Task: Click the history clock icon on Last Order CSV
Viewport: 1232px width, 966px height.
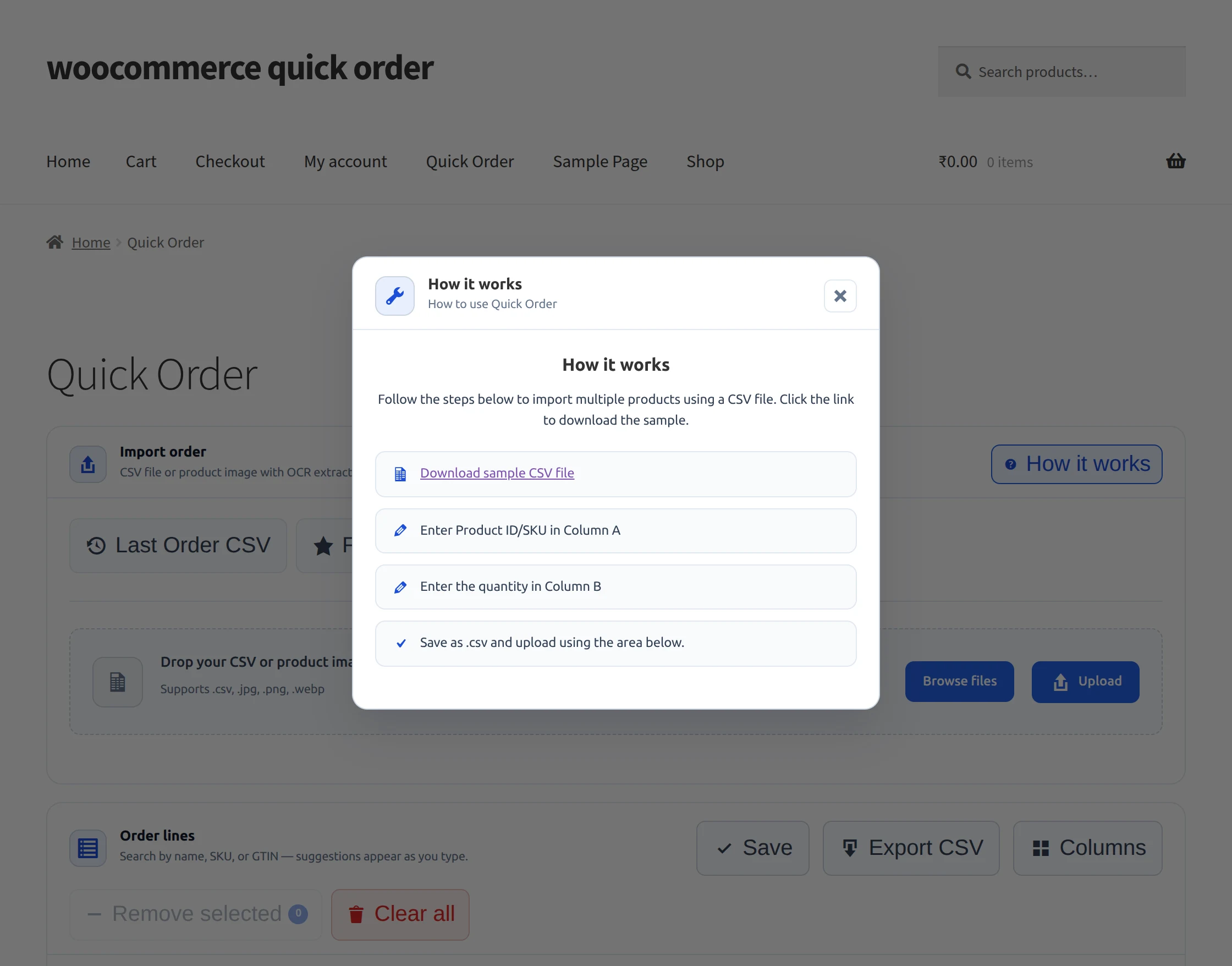Action: pos(96,546)
